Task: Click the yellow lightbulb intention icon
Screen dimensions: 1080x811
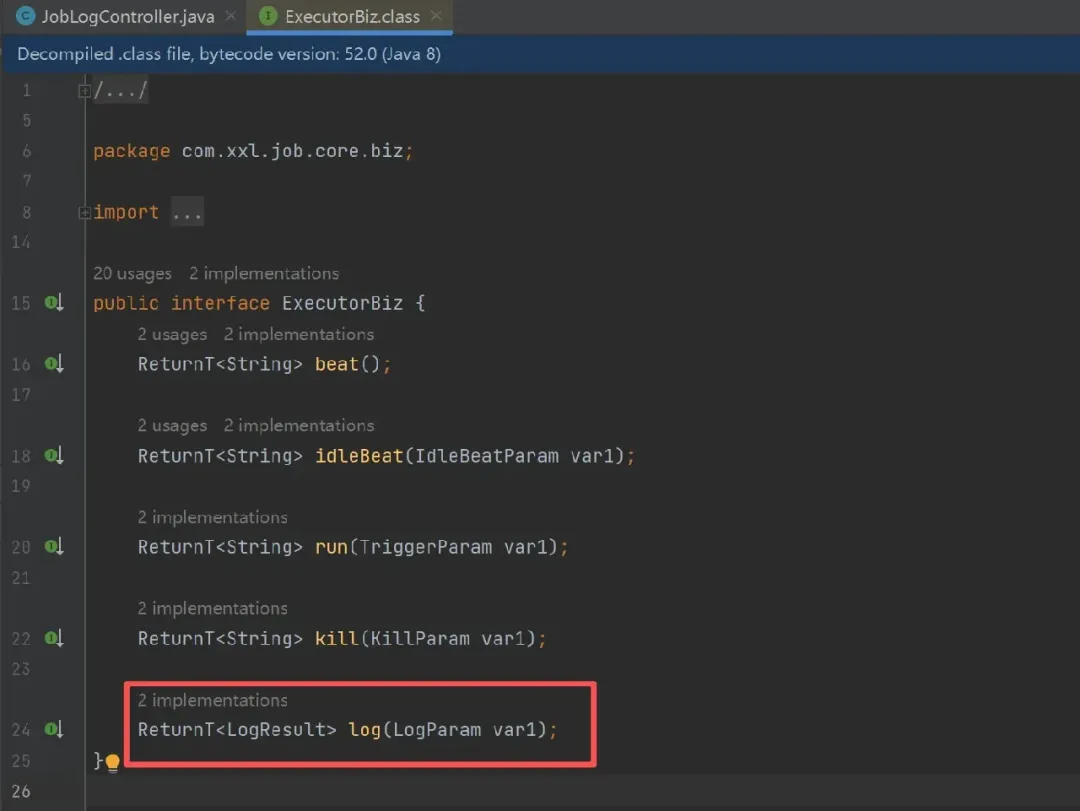Action: pos(113,763)
